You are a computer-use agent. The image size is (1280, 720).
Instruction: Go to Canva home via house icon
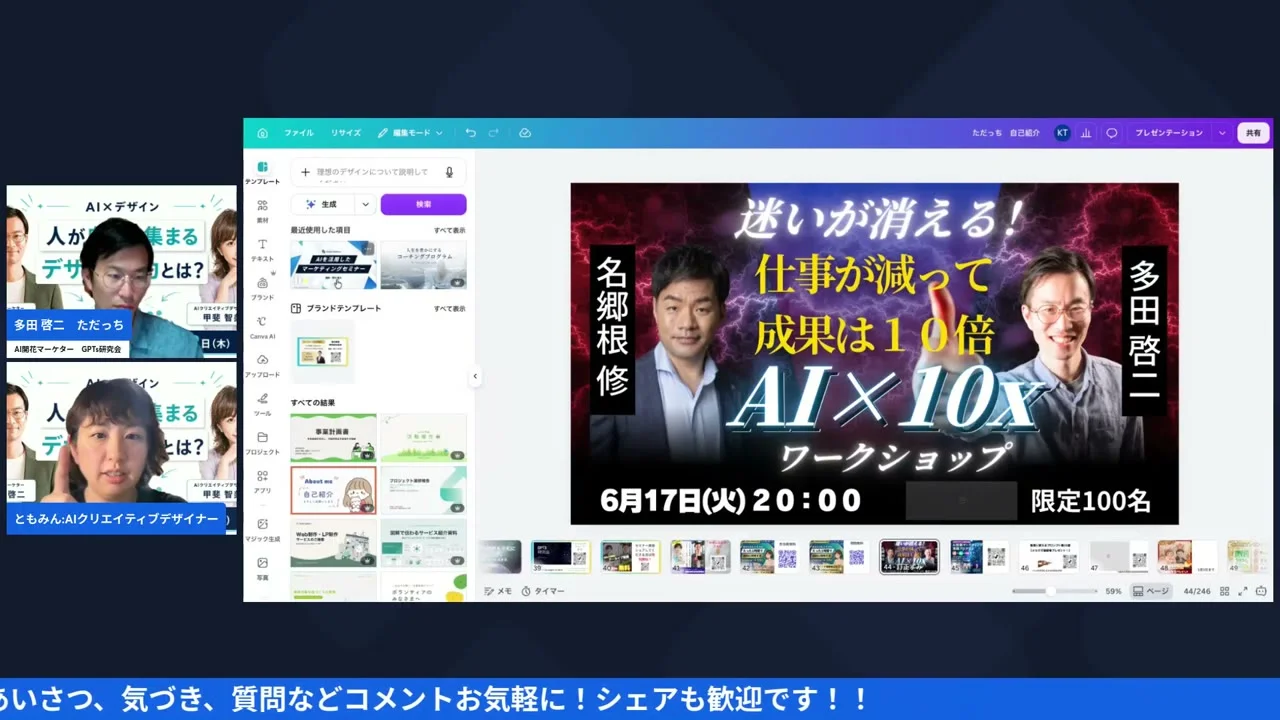click(262, 133)
